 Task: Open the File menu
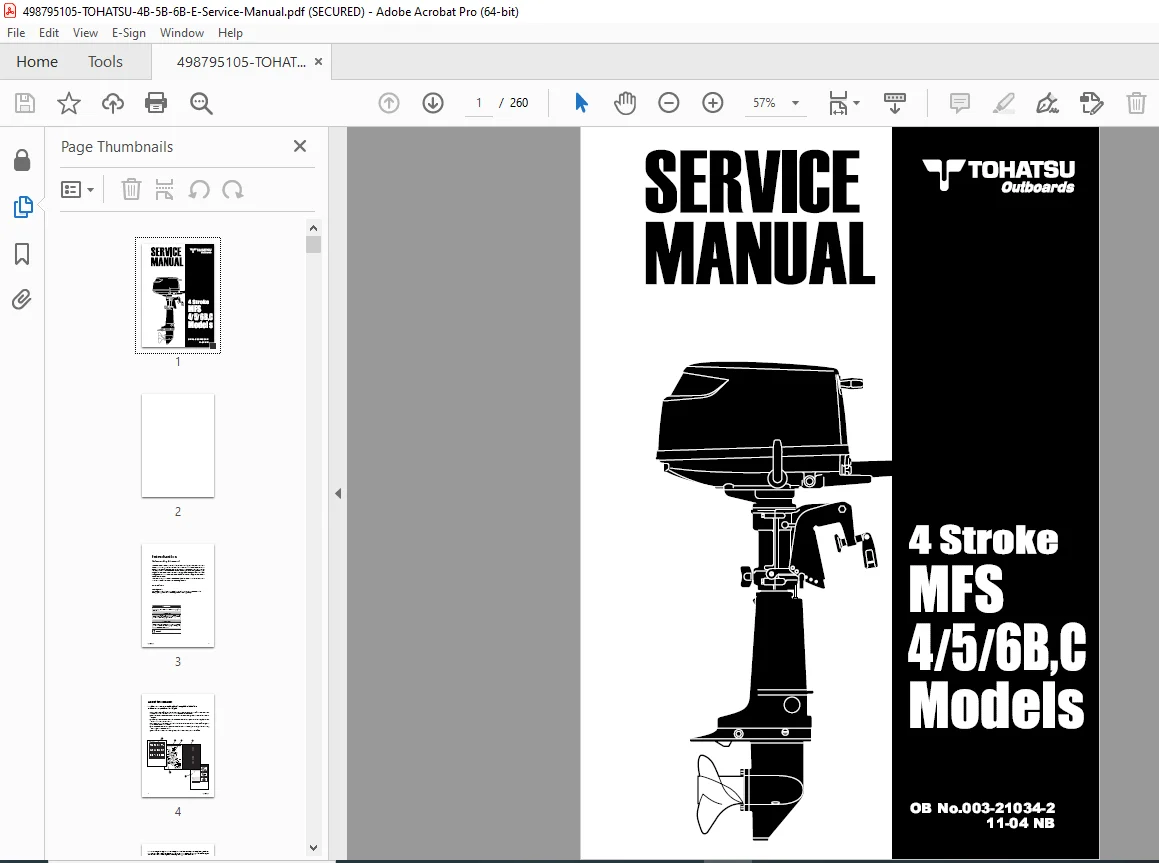click(16, 33)
